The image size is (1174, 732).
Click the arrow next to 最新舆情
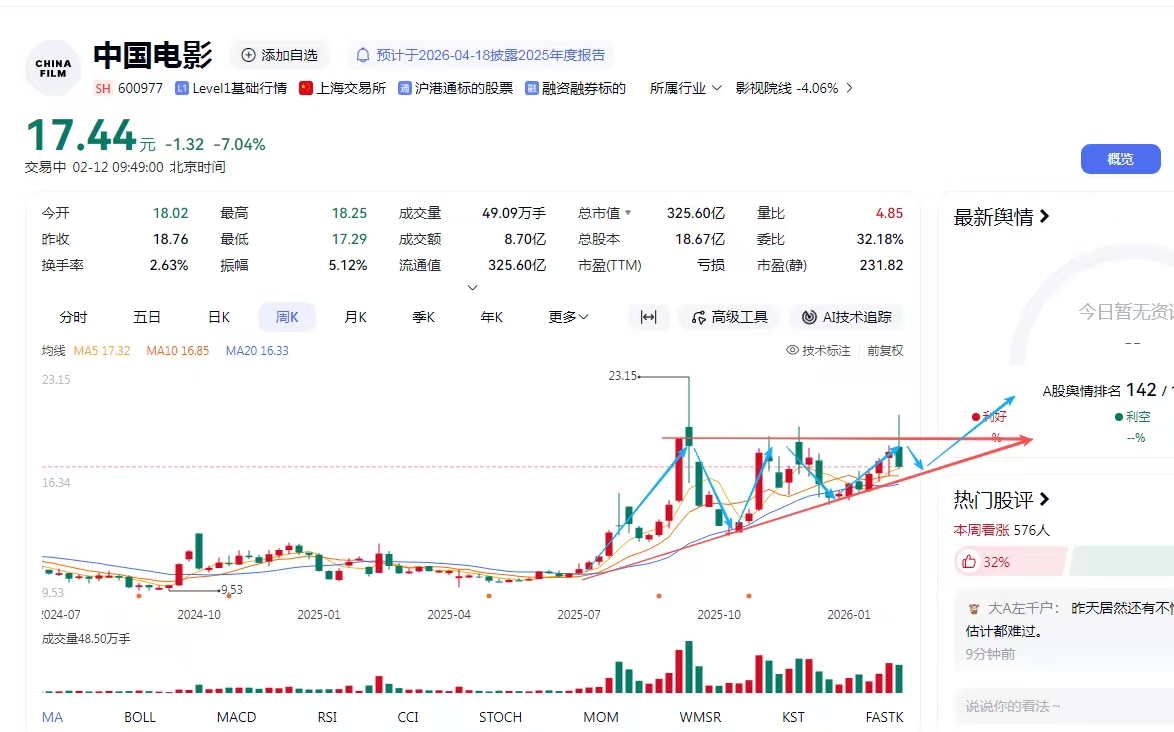[1044, 216]
